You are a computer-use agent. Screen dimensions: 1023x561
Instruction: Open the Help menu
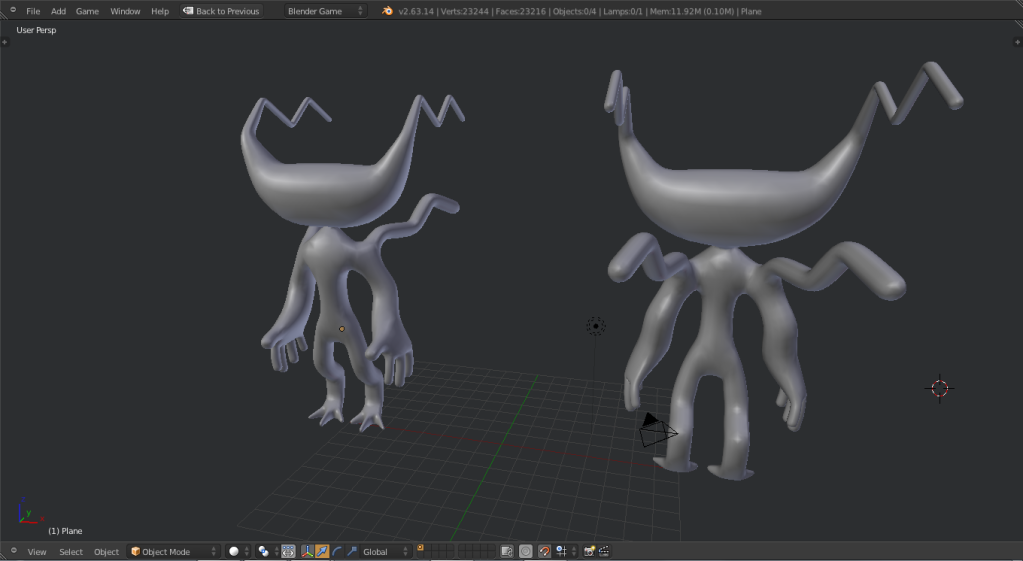point(160,11)
